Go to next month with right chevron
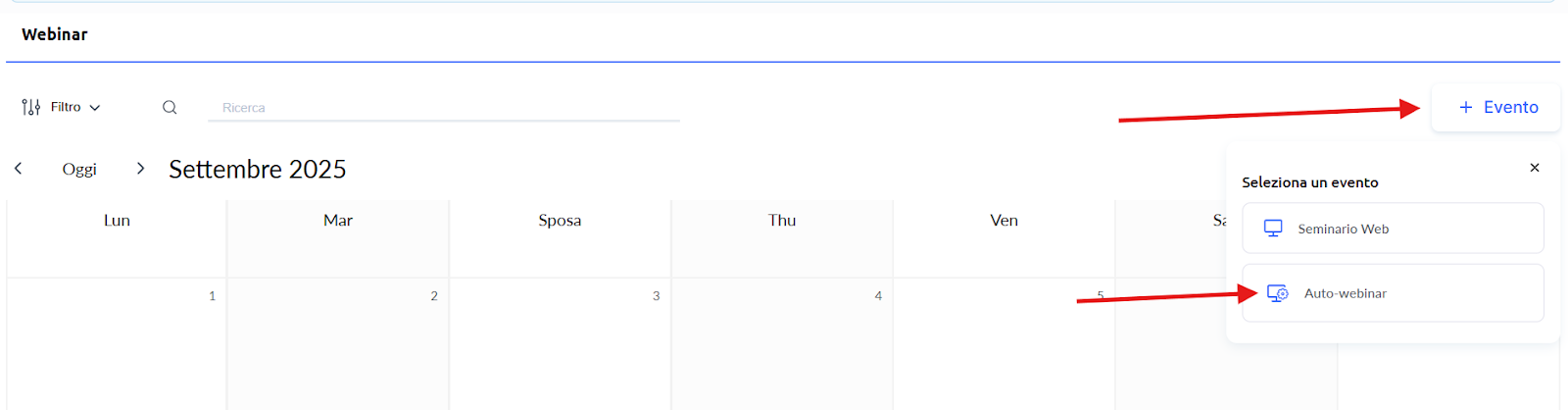Screen dimensions: 1568x410 point(140,169)
